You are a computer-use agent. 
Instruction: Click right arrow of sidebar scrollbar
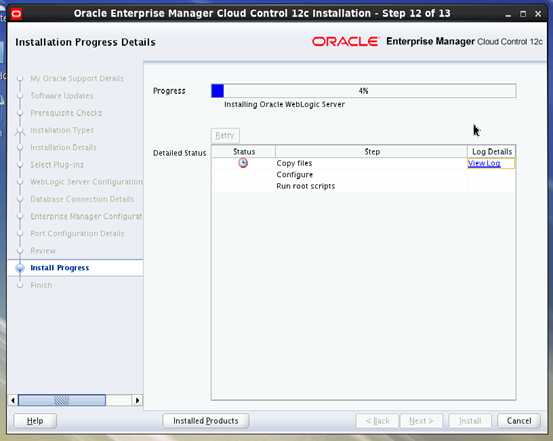137,400
